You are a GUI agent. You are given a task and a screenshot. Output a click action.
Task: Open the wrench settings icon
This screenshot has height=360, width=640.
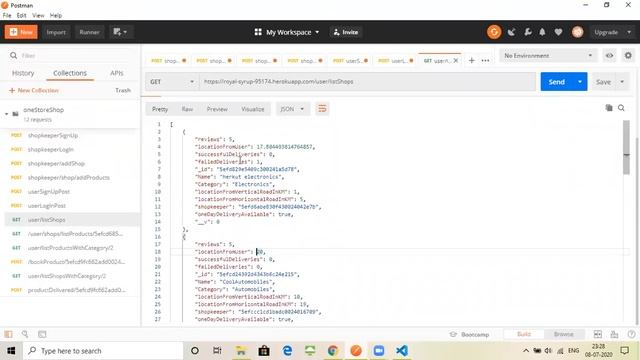click(527, 32)
